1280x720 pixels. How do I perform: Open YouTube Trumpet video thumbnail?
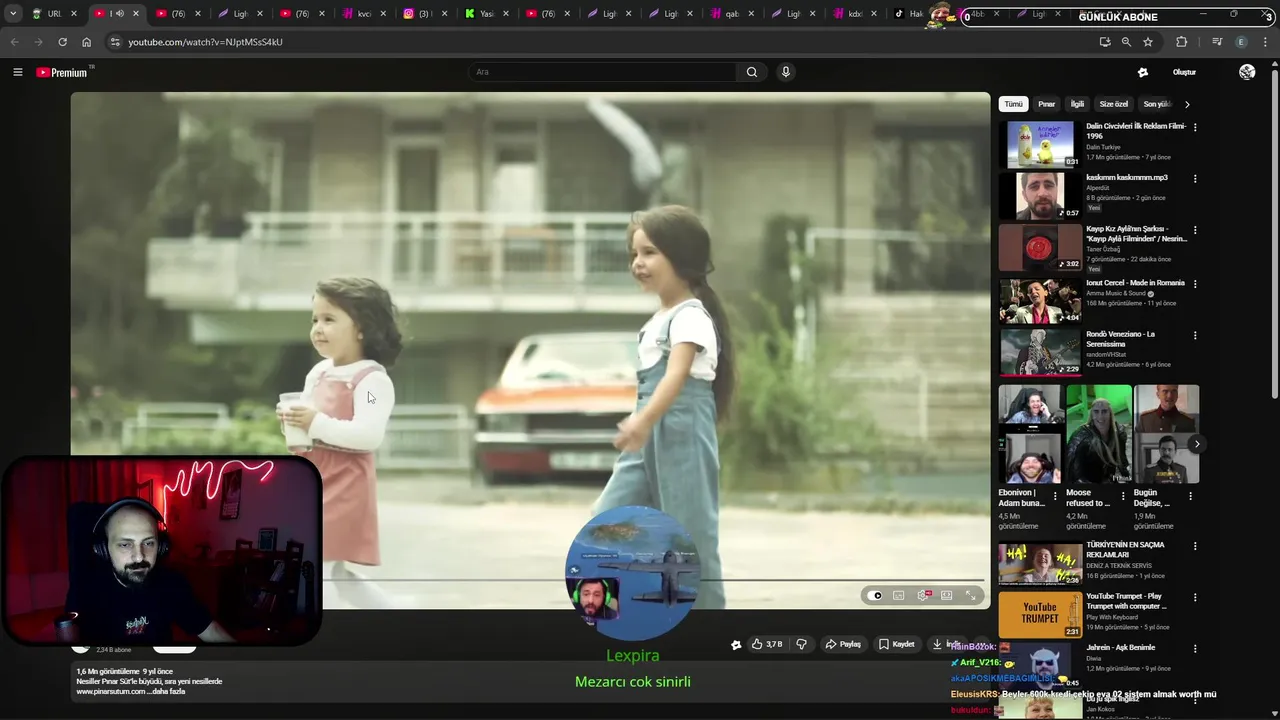click(1040, 615)
